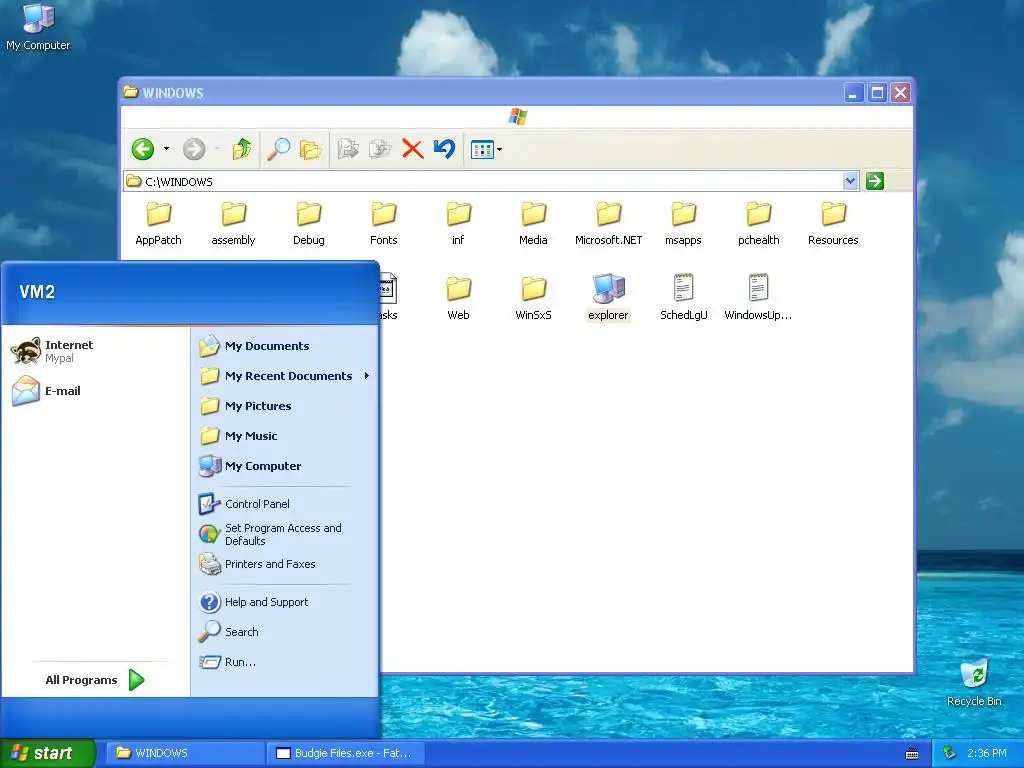Open My Music in Start menu
Screen dimensions: 1024x768
[285, 436]
